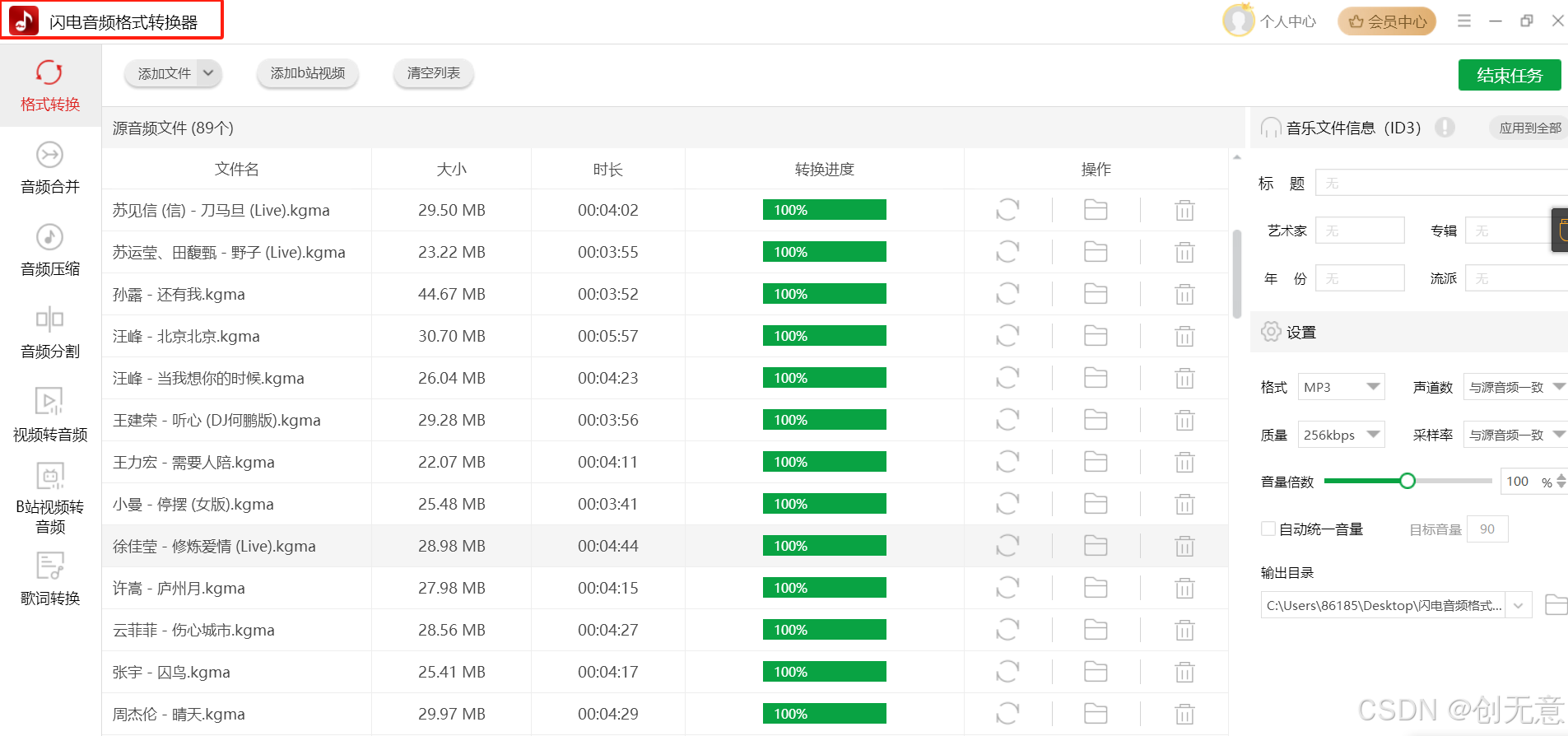Go to 视频转音频 sidebar item
The height and width of the screenshot is (736, 1568).
pos(50,415)
